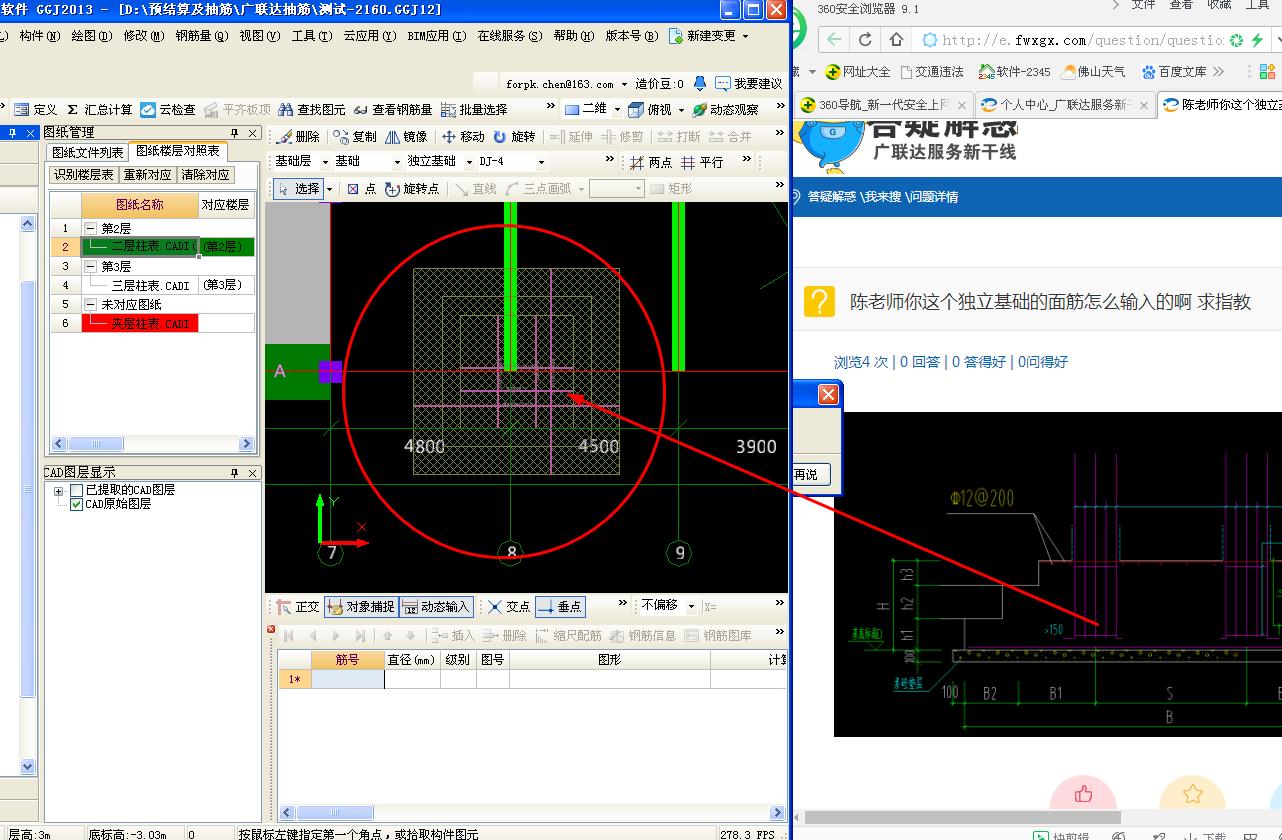Toggle 对象捕捉 object snap
This screenshot has width=1282, height=840.
[361, 607]
